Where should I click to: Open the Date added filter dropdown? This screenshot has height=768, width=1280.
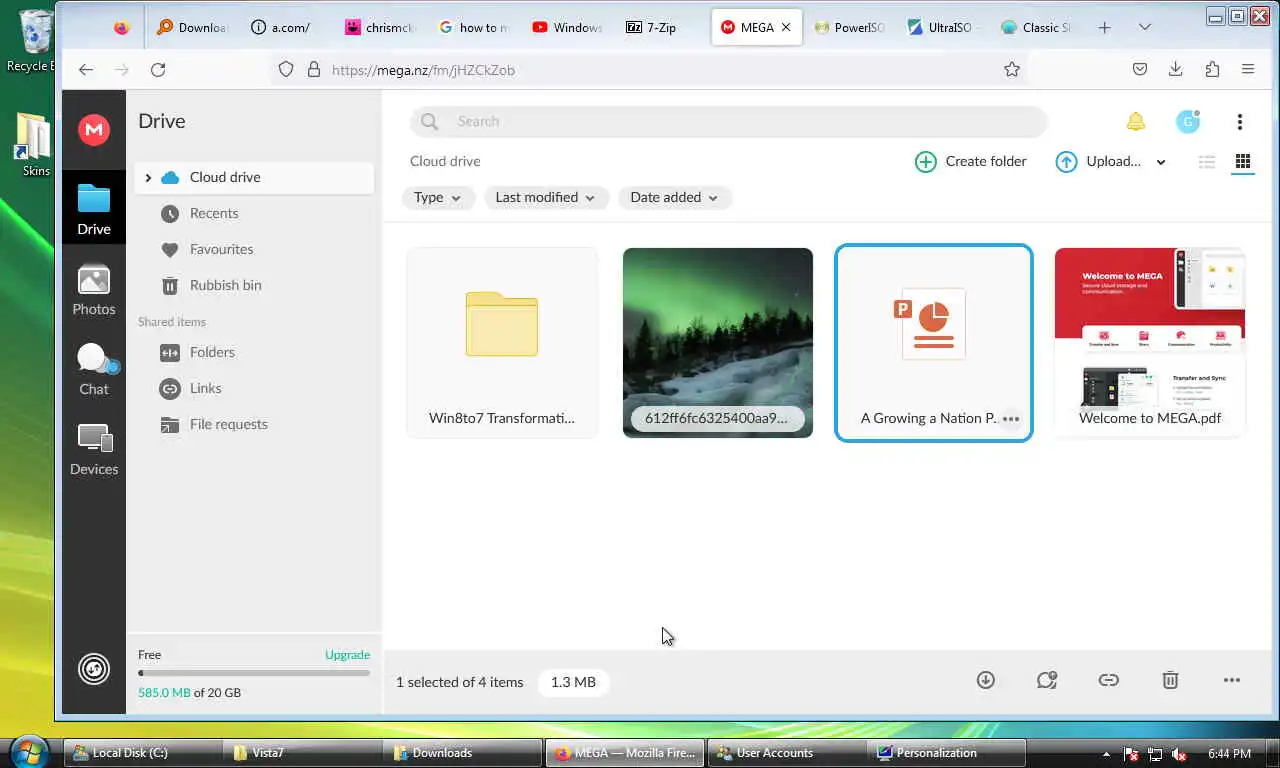click(x=675, y=197)
